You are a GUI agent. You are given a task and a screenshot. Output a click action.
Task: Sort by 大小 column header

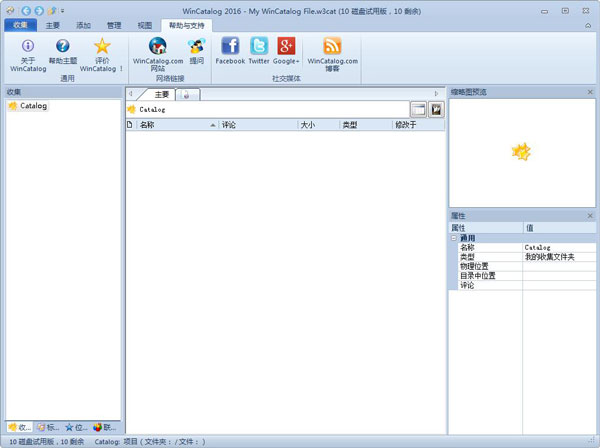point(318,125)
